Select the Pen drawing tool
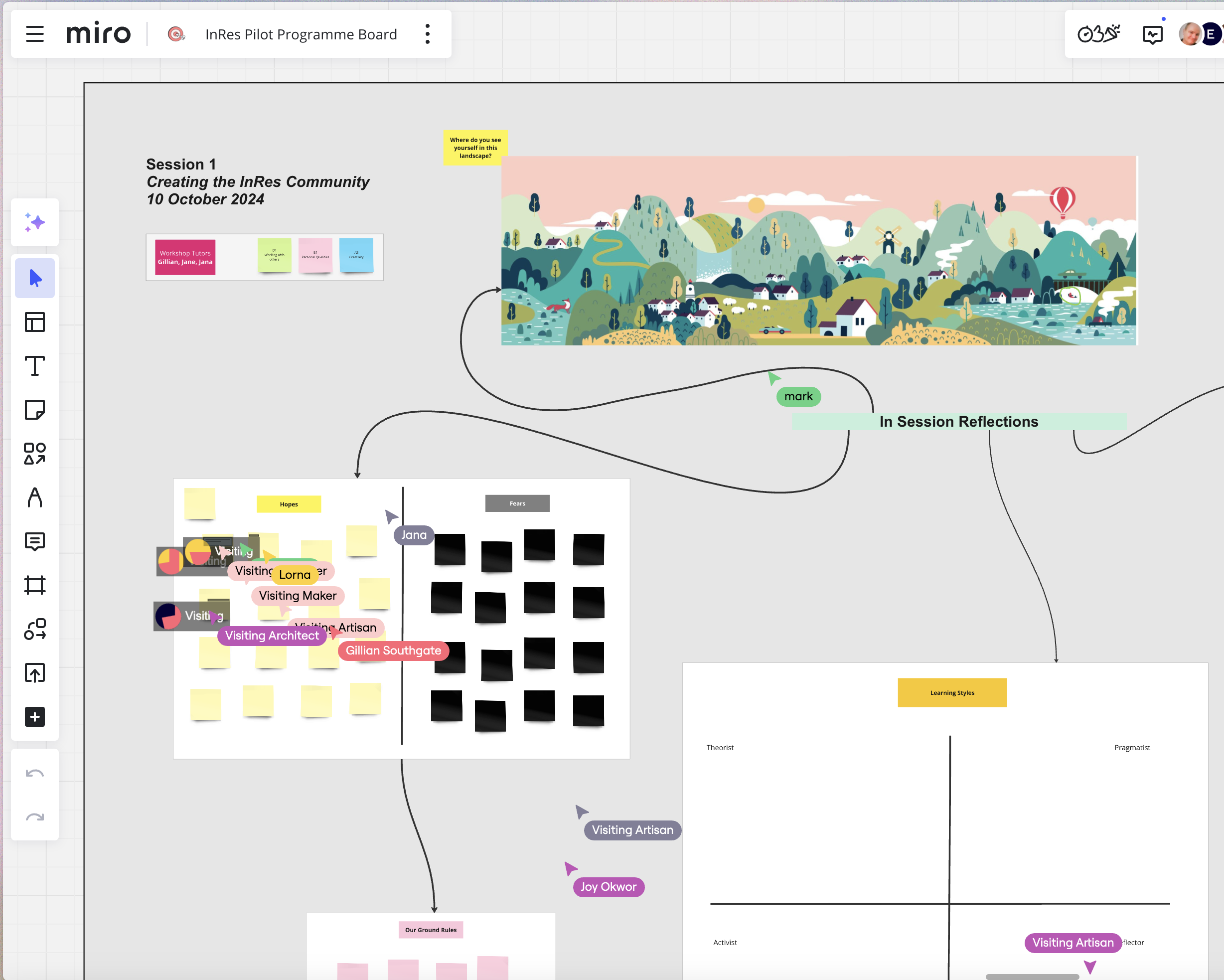 (x=34, y=497)
